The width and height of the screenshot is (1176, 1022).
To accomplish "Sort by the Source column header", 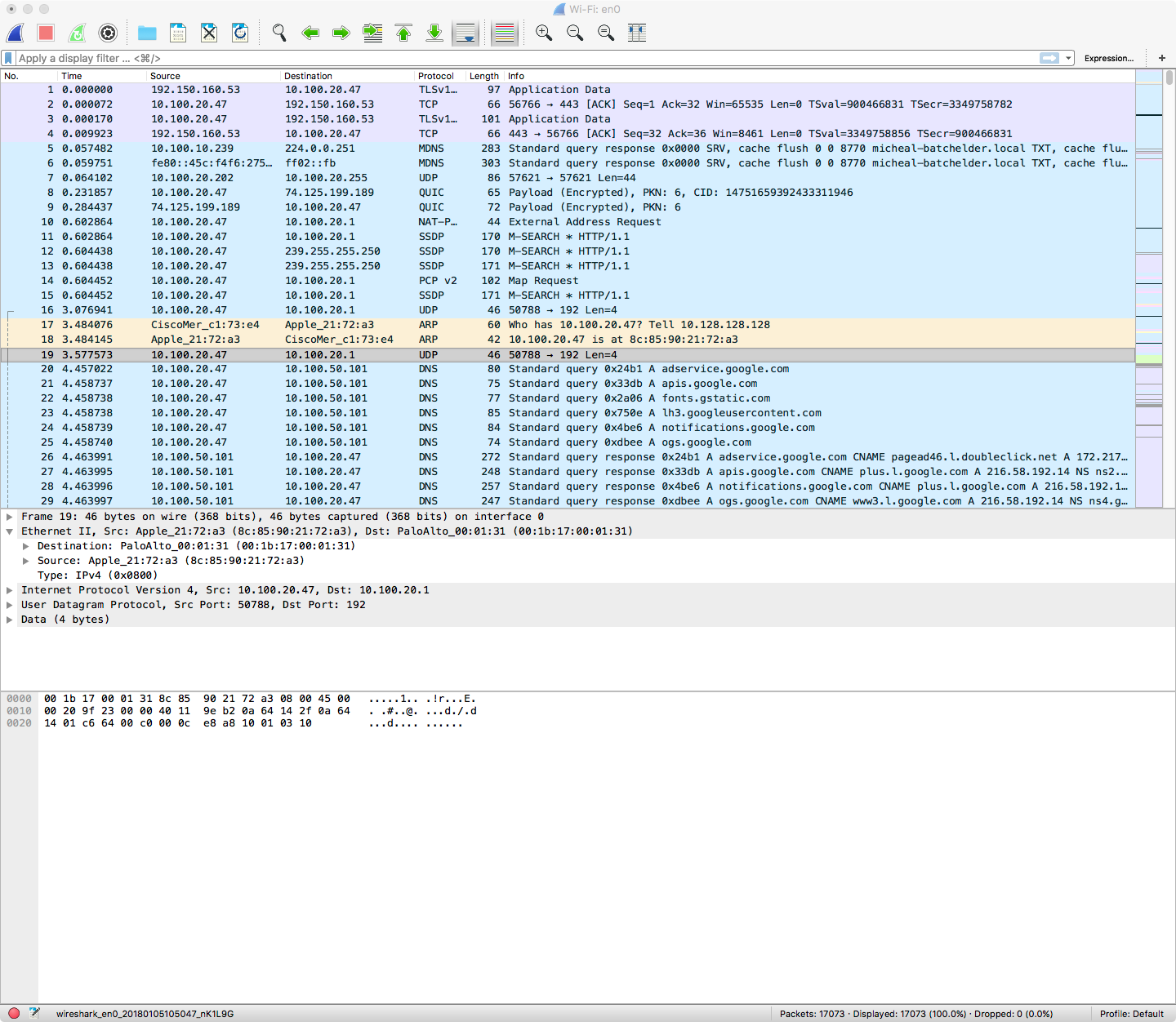I will (x=213, y=76).
